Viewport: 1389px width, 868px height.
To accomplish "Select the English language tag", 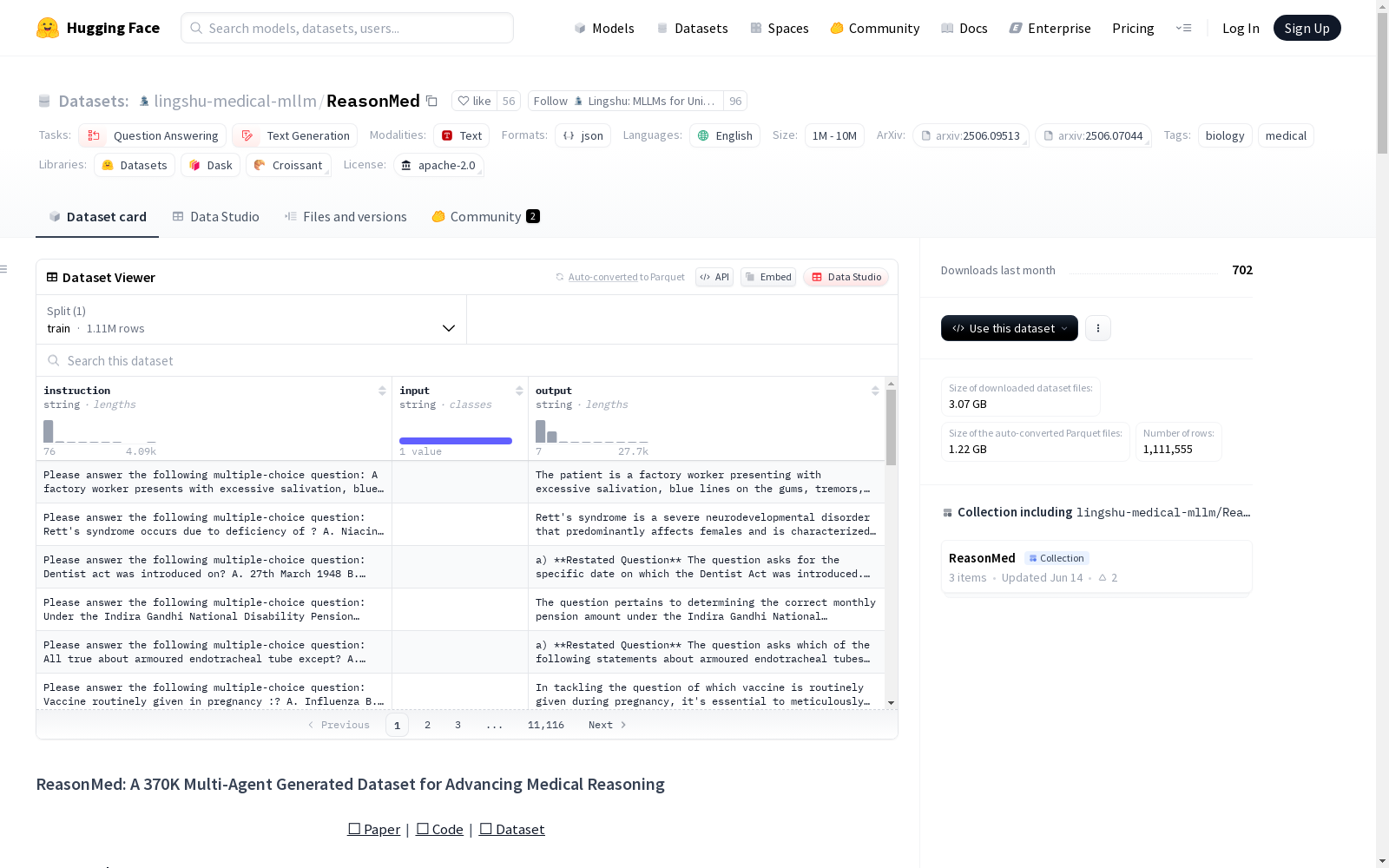I will (x=725, y=135).
